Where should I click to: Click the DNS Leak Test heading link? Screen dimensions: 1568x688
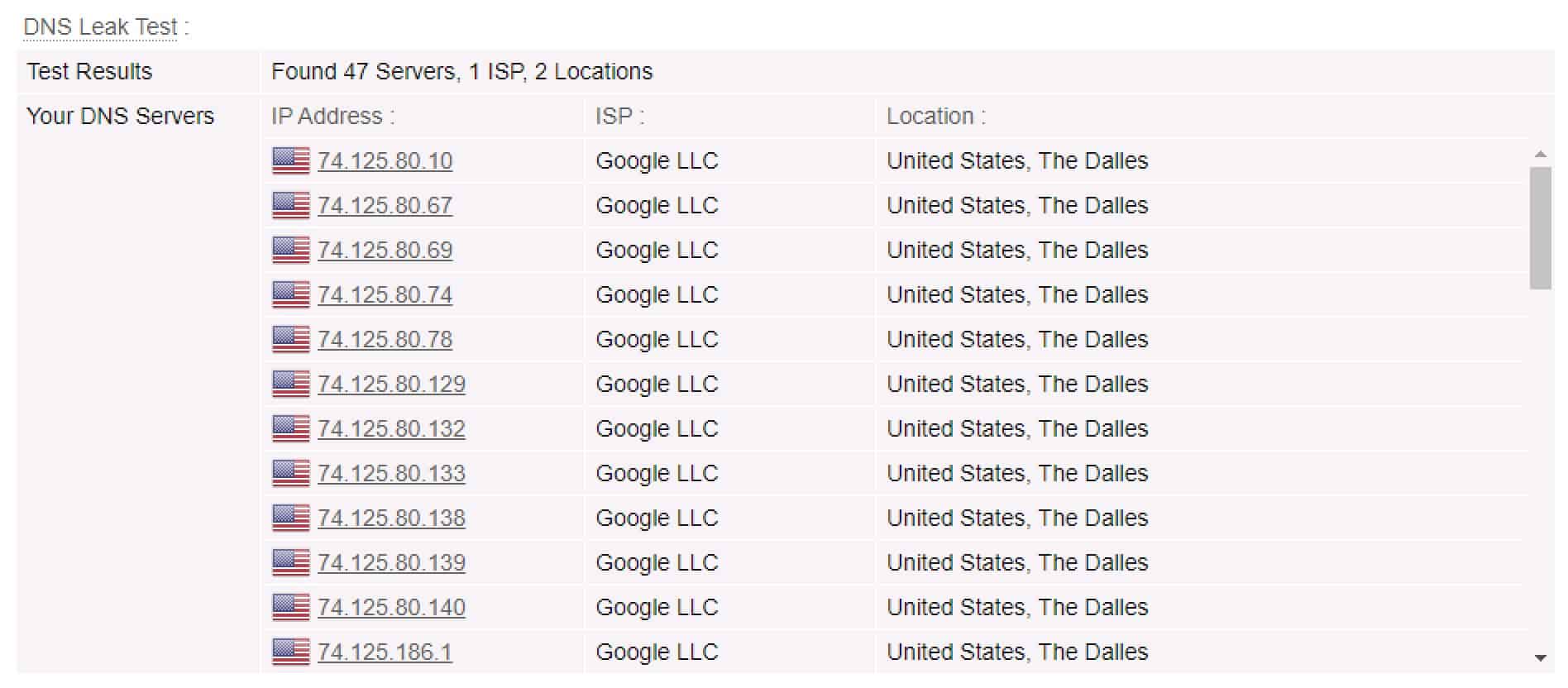(x=101, y=26)
